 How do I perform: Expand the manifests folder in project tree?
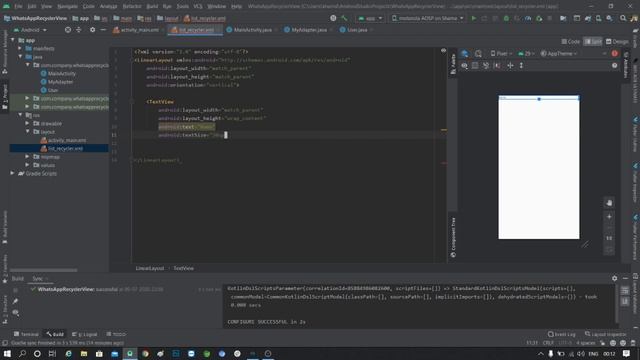[x=20, y=49]
